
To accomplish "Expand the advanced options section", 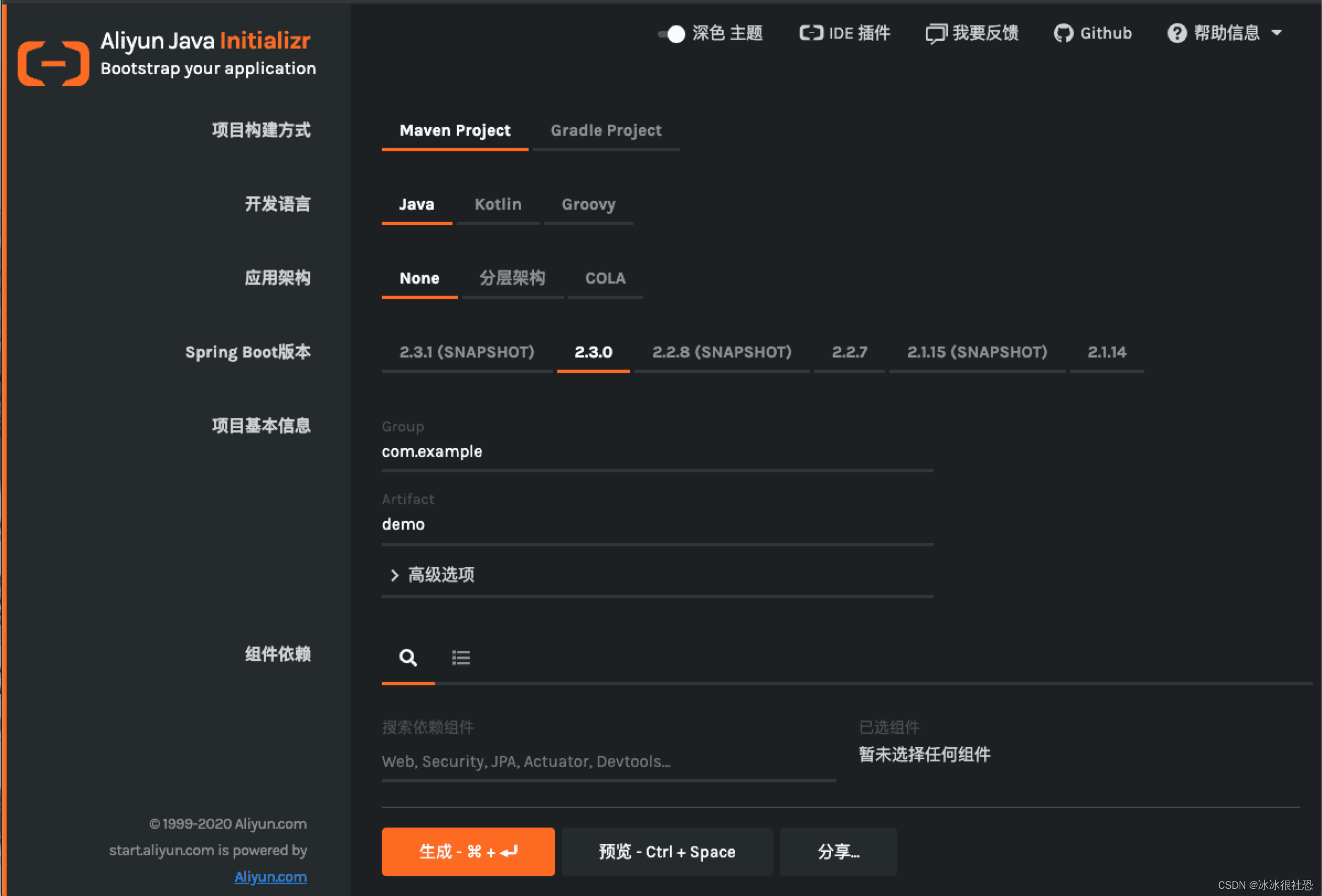I will coord(440,574).
